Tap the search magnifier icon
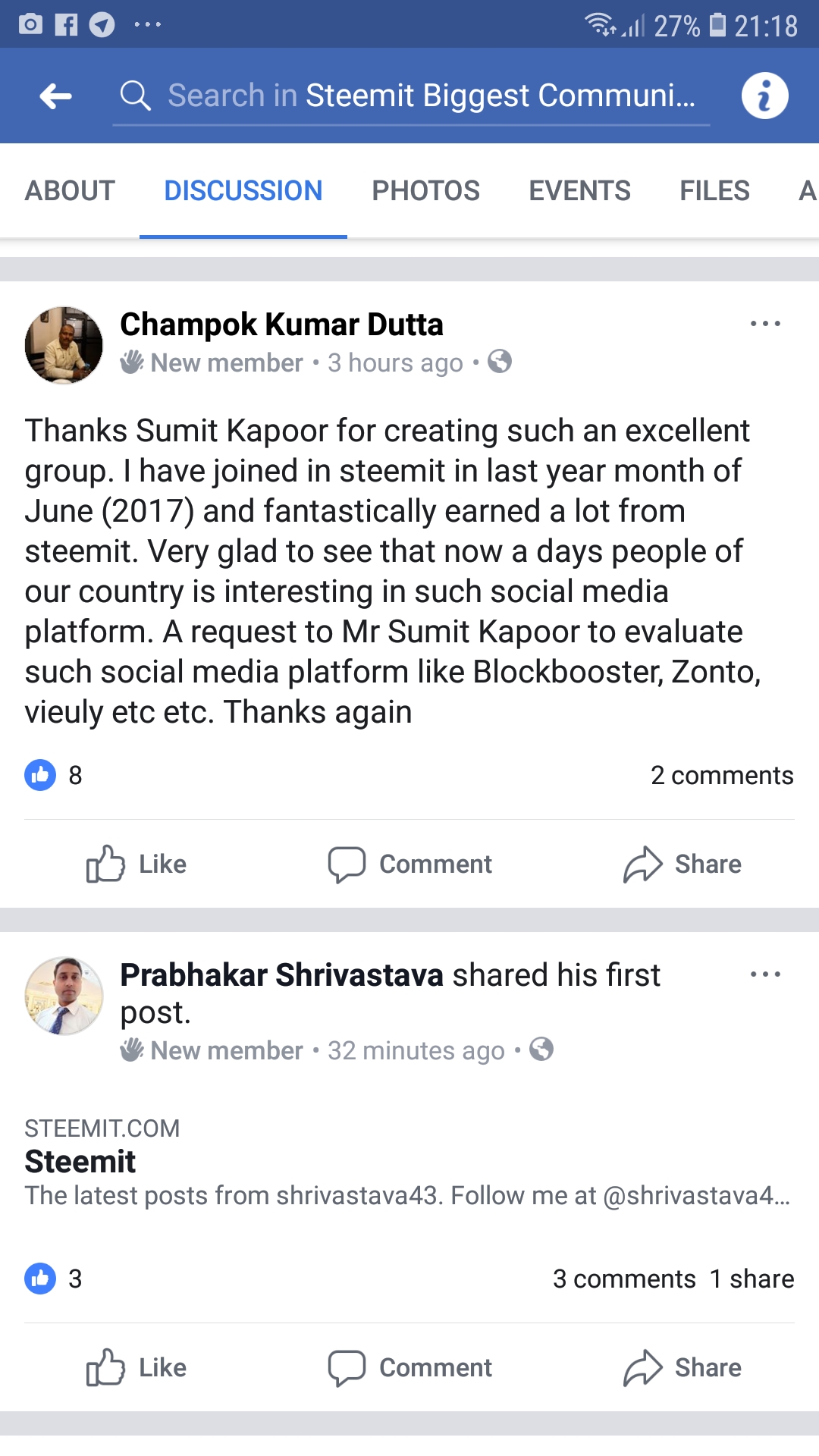This screenshot has width=819, height=1456. click(136, 96)
